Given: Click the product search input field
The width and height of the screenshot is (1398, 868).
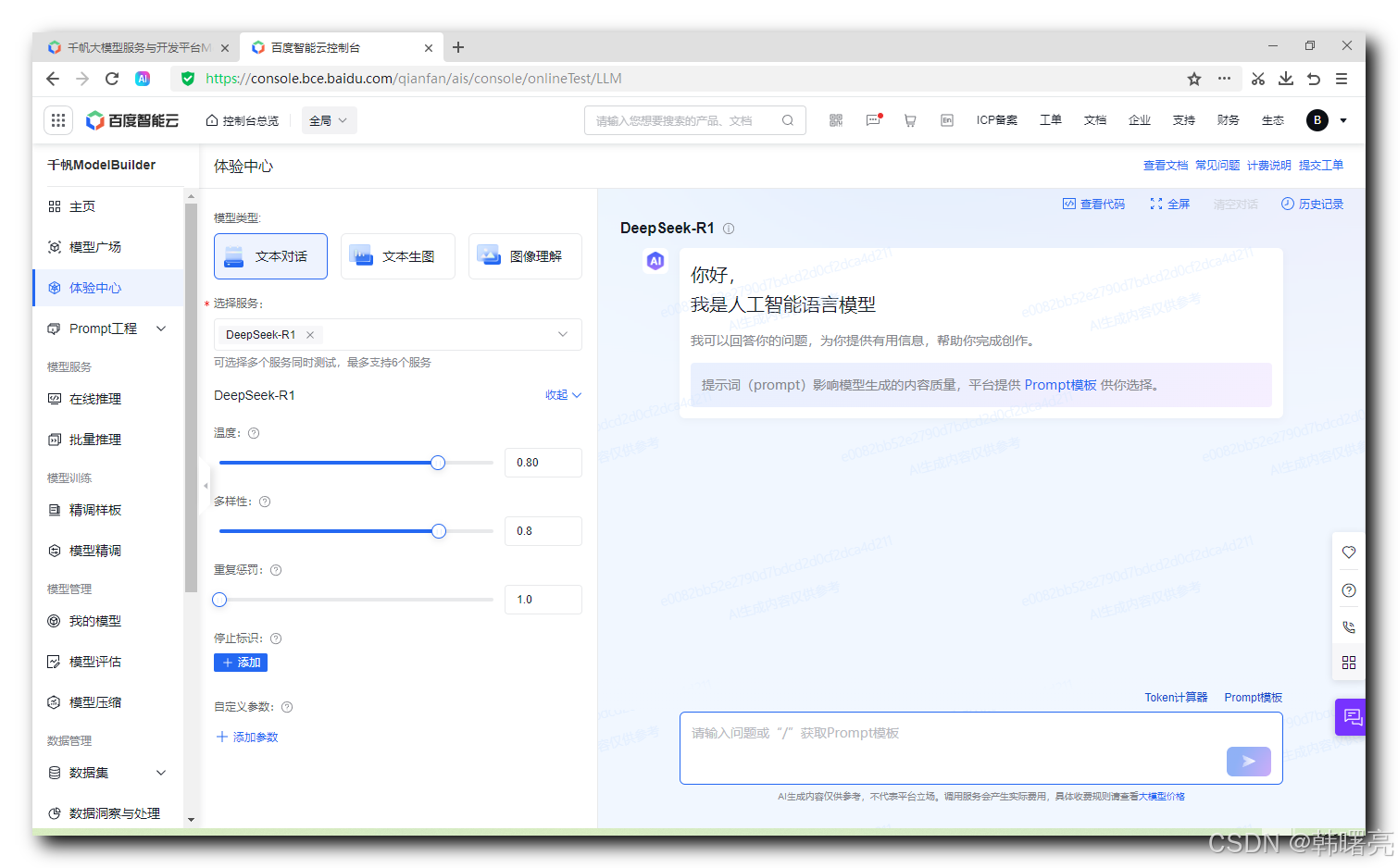Looking at the screenshot, I should point(695,120).
